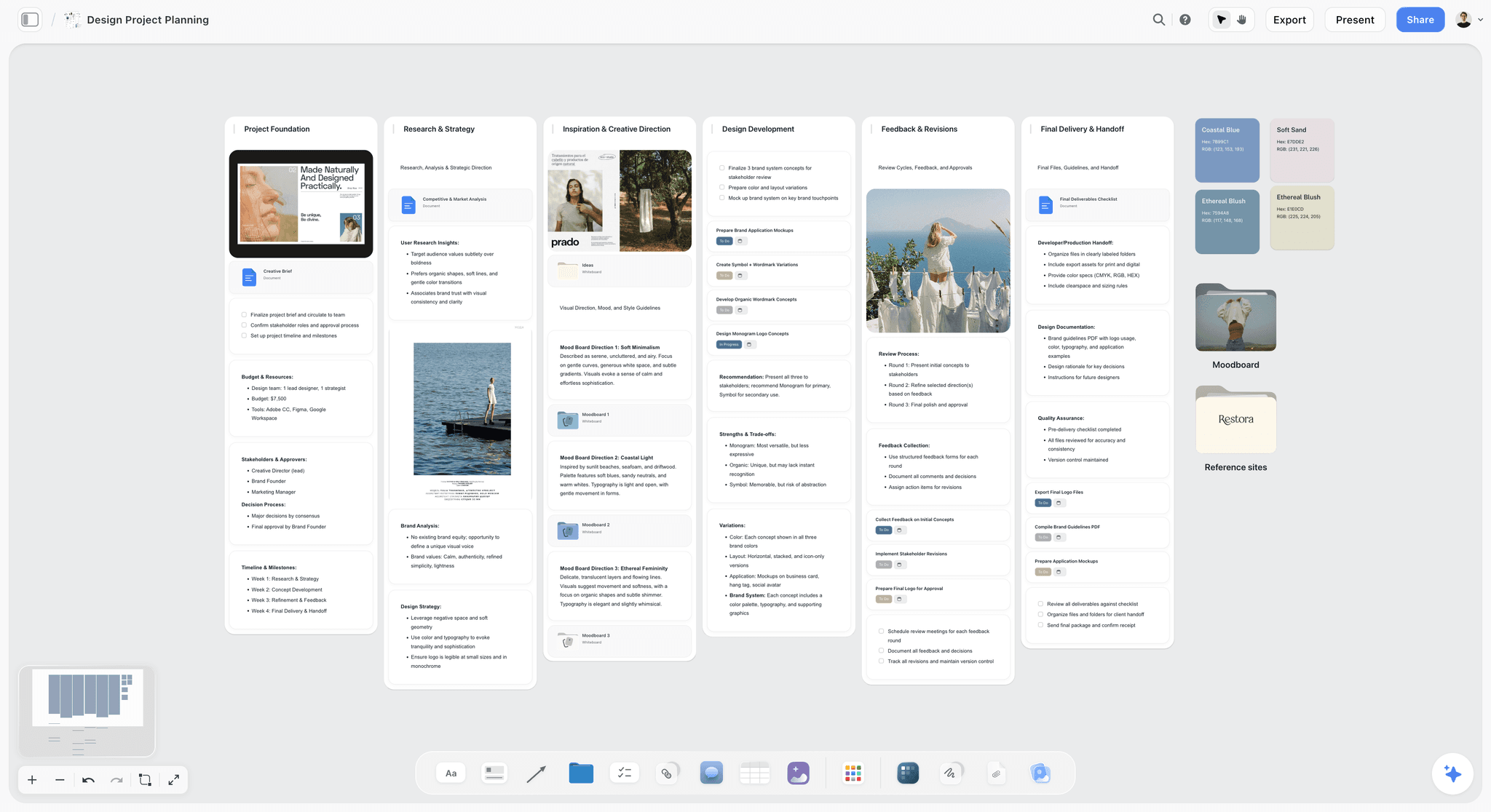The width and height of the screenshot is (1491, 812).
Task: Add an image from toolbar
Action: click(798, 773)
